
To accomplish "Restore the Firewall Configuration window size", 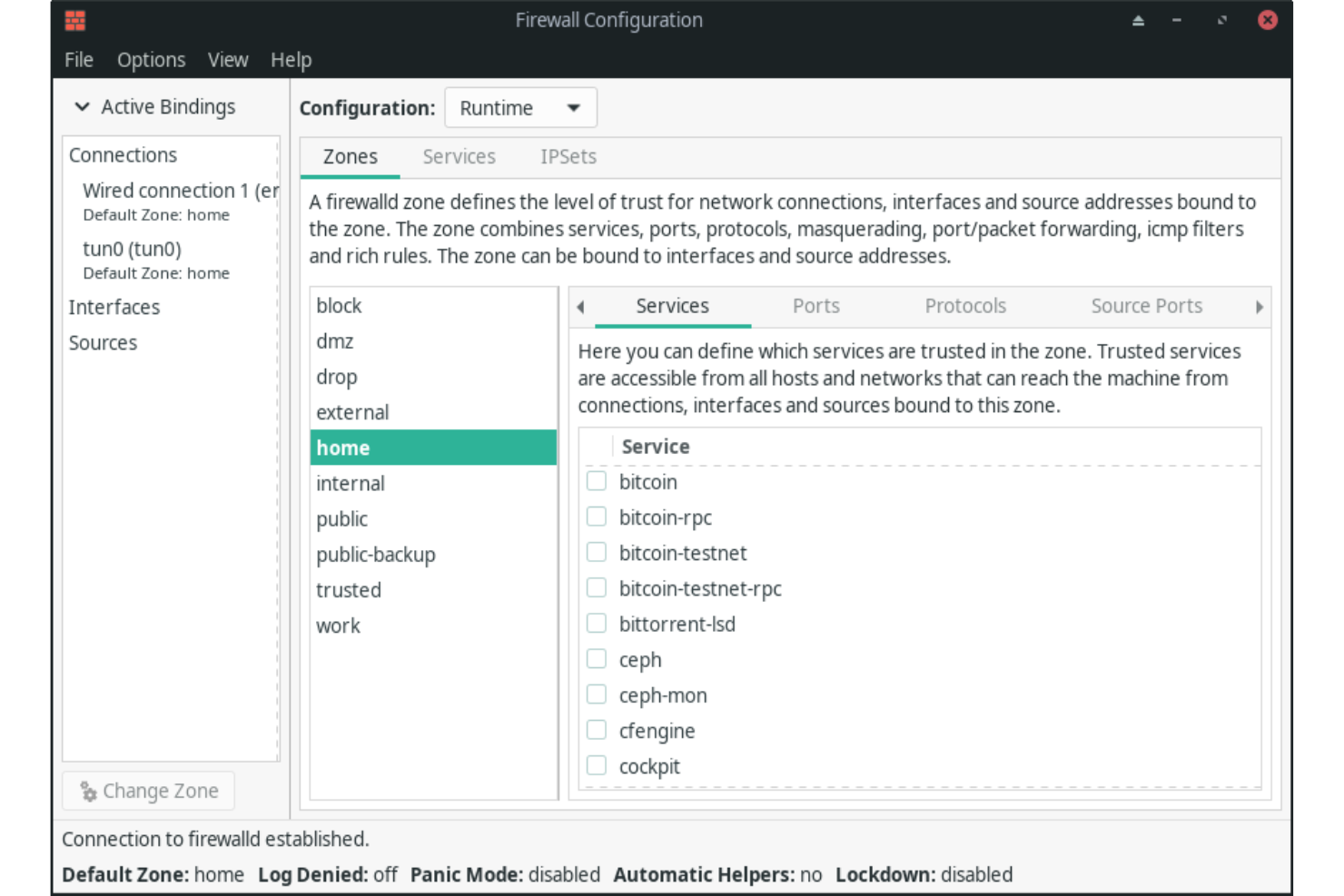I will point(1222,20).
